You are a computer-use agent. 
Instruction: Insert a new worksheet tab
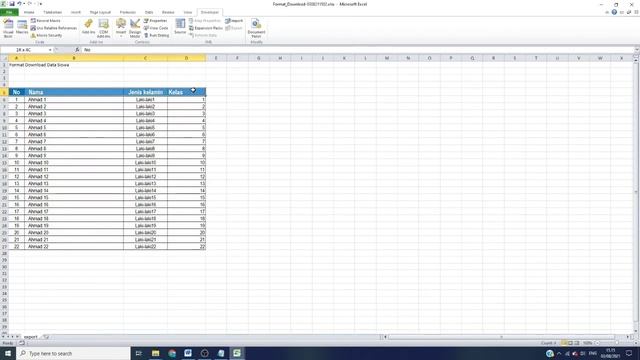tap(46, 337)
